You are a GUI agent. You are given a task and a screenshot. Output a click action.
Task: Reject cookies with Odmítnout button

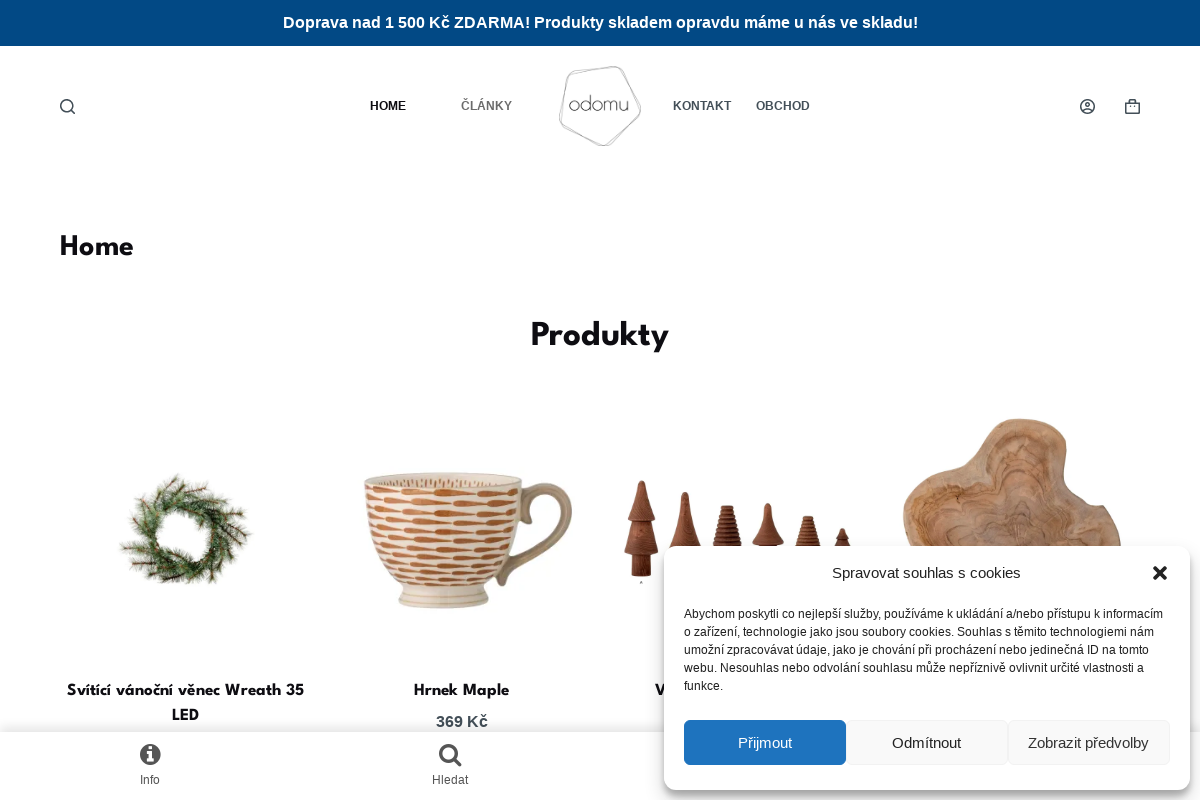(x=927, y=742)
